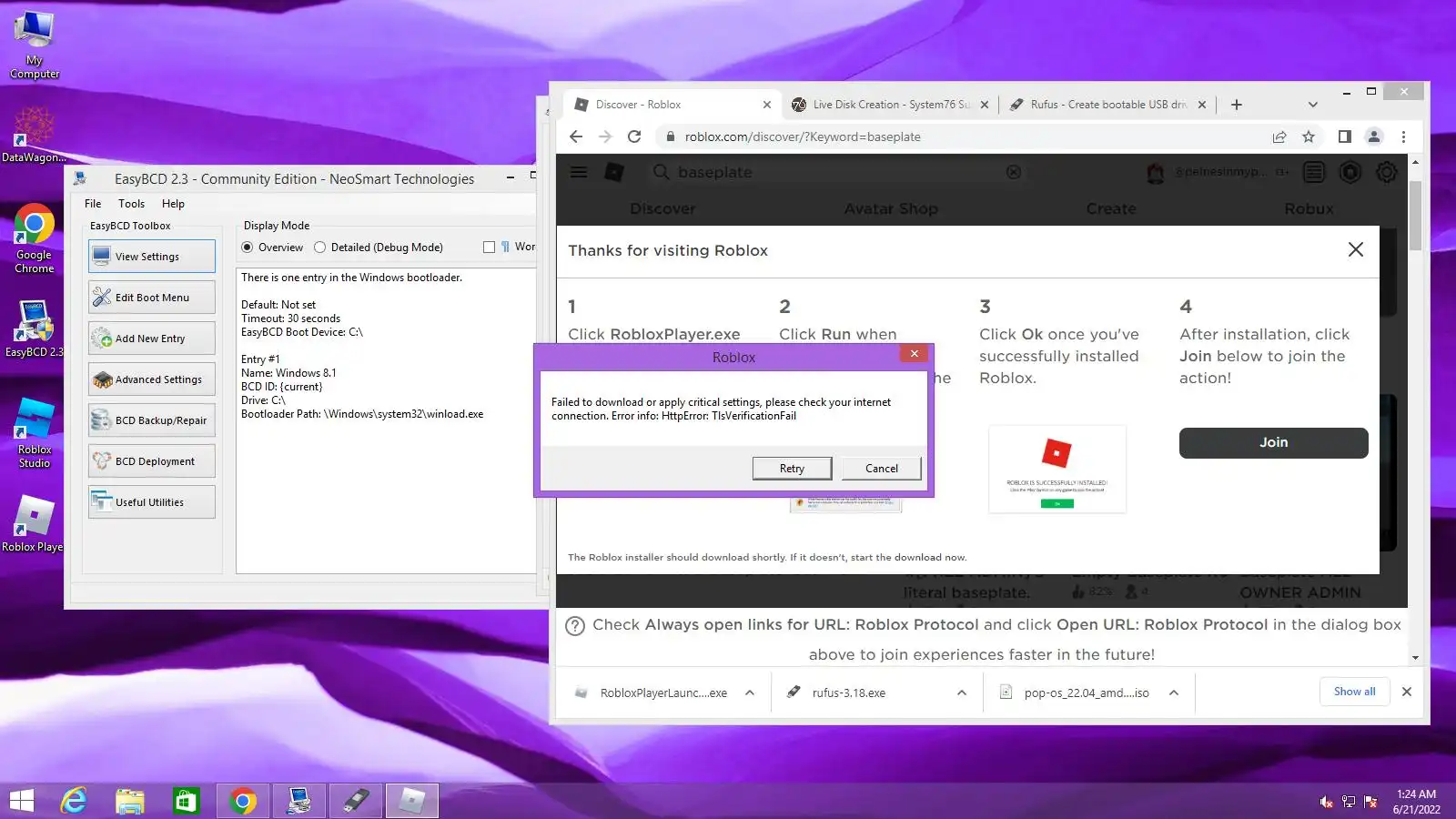The image size is (1456, 819).
Task: Open the Tools menu in EasyBCD
Action: pos(131,204)
